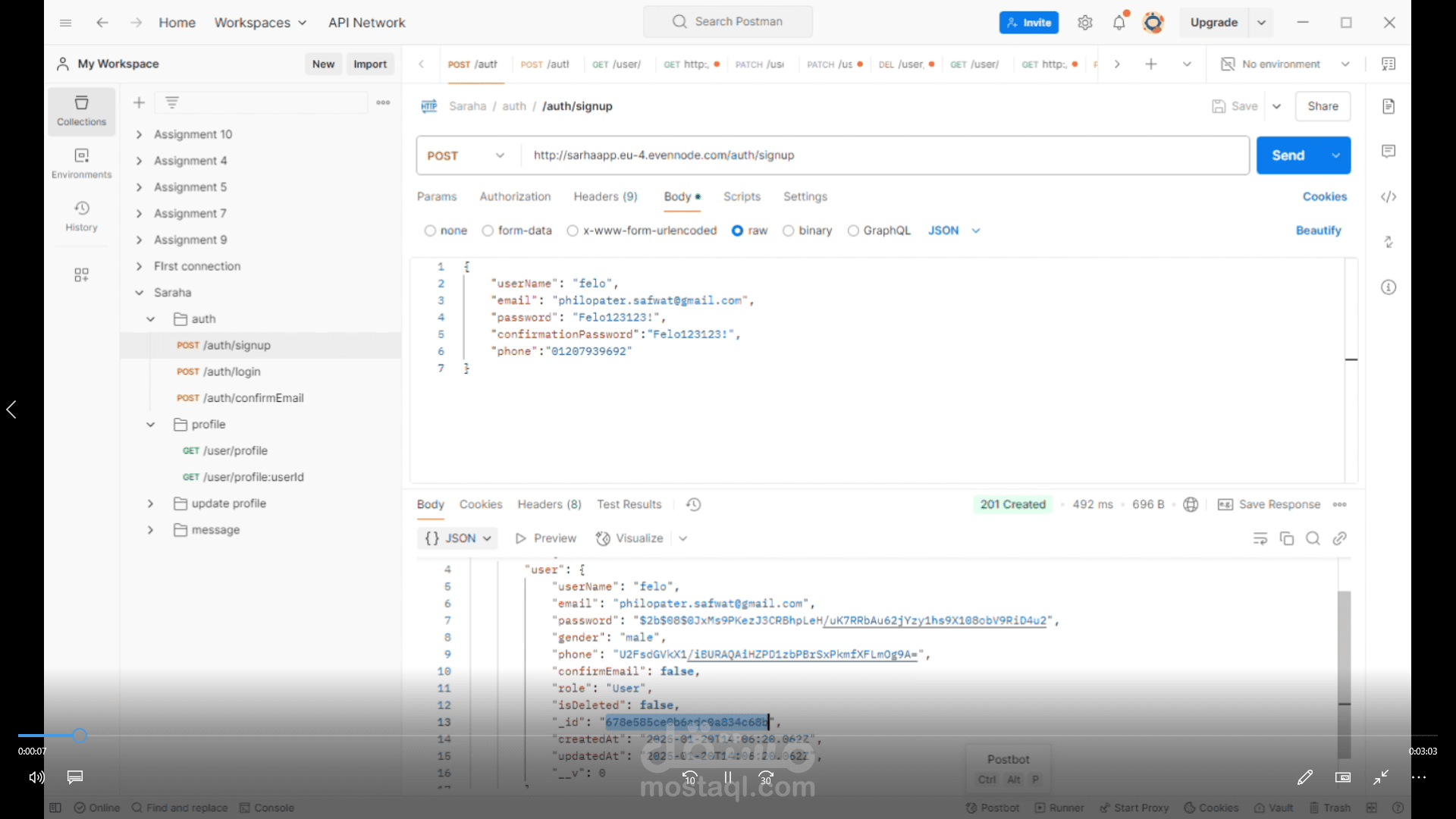
Task: Open response JSON format dropdown
Action: (458, 538)
